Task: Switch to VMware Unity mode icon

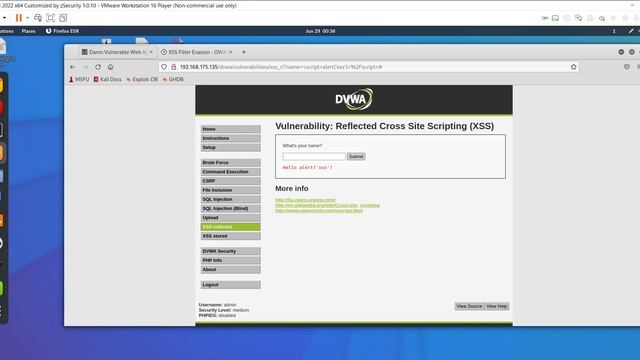Action: point(63,18)
